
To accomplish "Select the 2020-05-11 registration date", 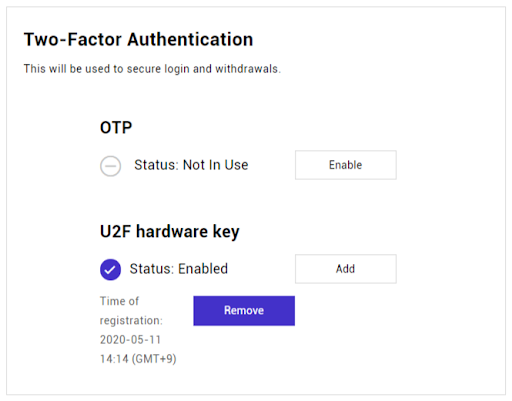I will (x=130, y=340).
